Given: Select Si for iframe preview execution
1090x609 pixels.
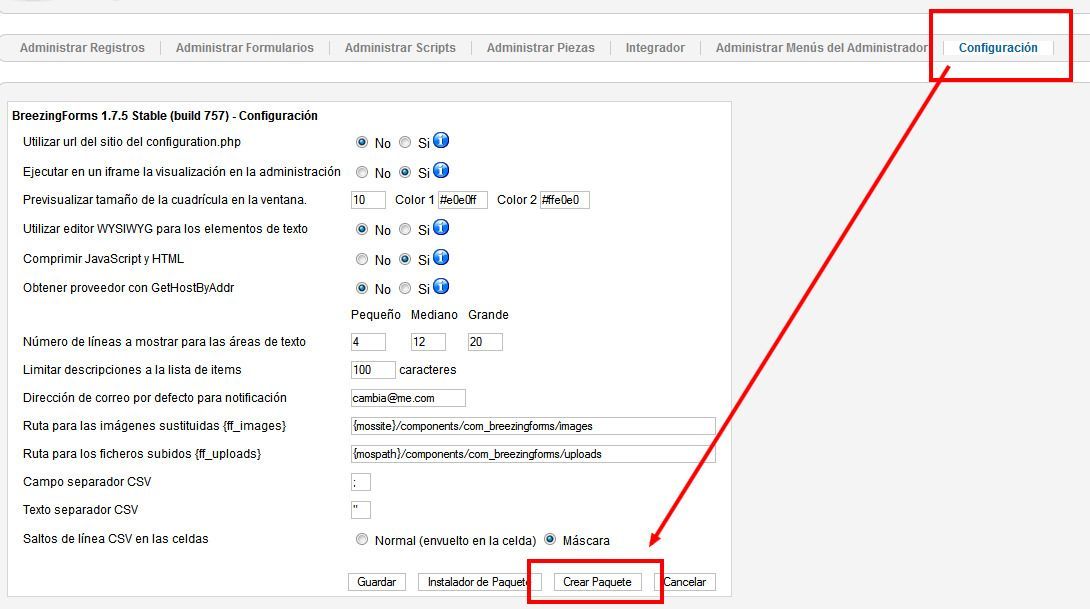Looking at the screenshot, I should 405,172.
